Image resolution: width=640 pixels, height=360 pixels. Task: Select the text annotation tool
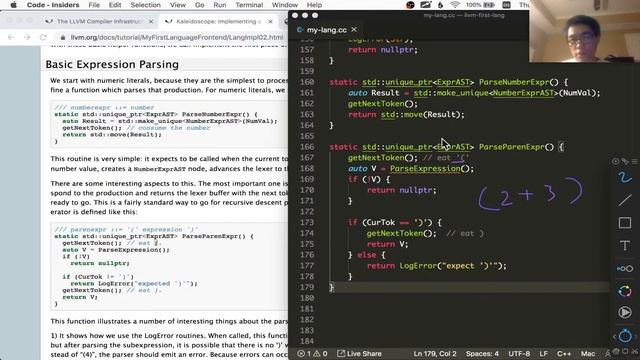point(624,245)
